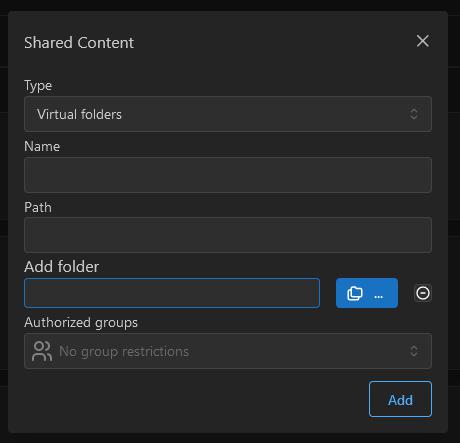Click the up-down chevron in Type field

414,114
